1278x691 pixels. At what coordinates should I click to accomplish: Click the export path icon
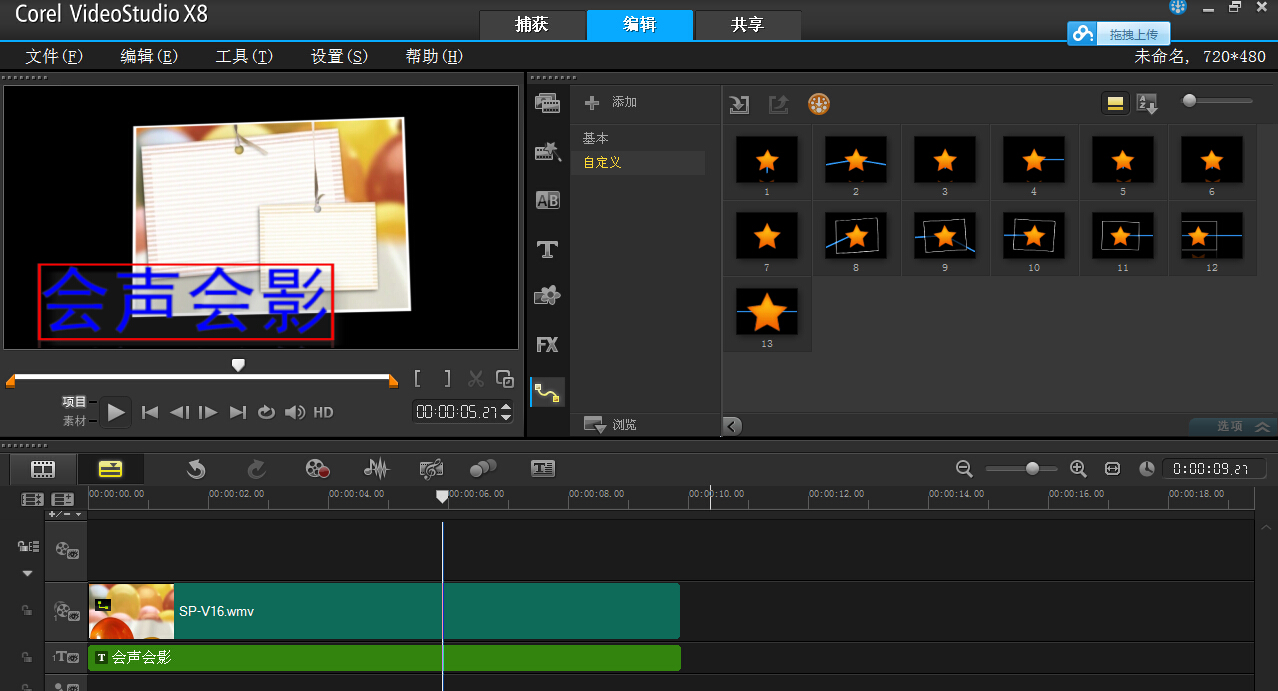click(778, 104)
